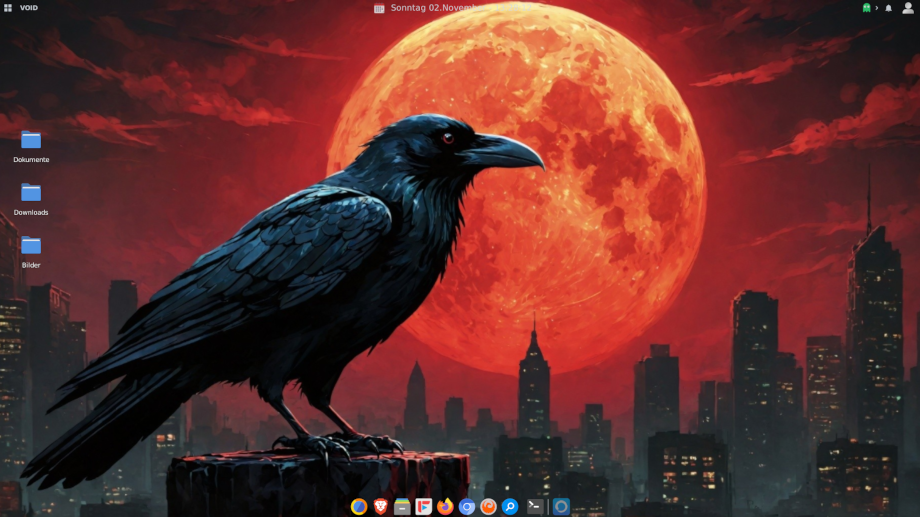
Task: Expand the system tray chevron arrow
Action: pyautogui.click(x=877, y=8)
